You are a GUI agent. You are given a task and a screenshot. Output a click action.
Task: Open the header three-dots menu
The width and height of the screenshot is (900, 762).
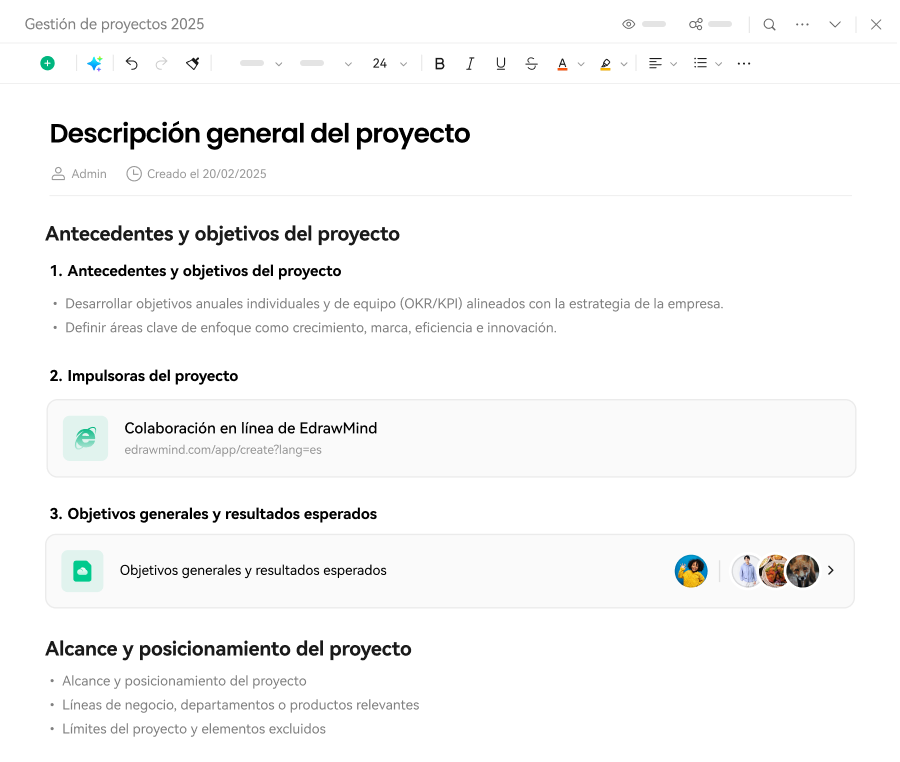802,24
